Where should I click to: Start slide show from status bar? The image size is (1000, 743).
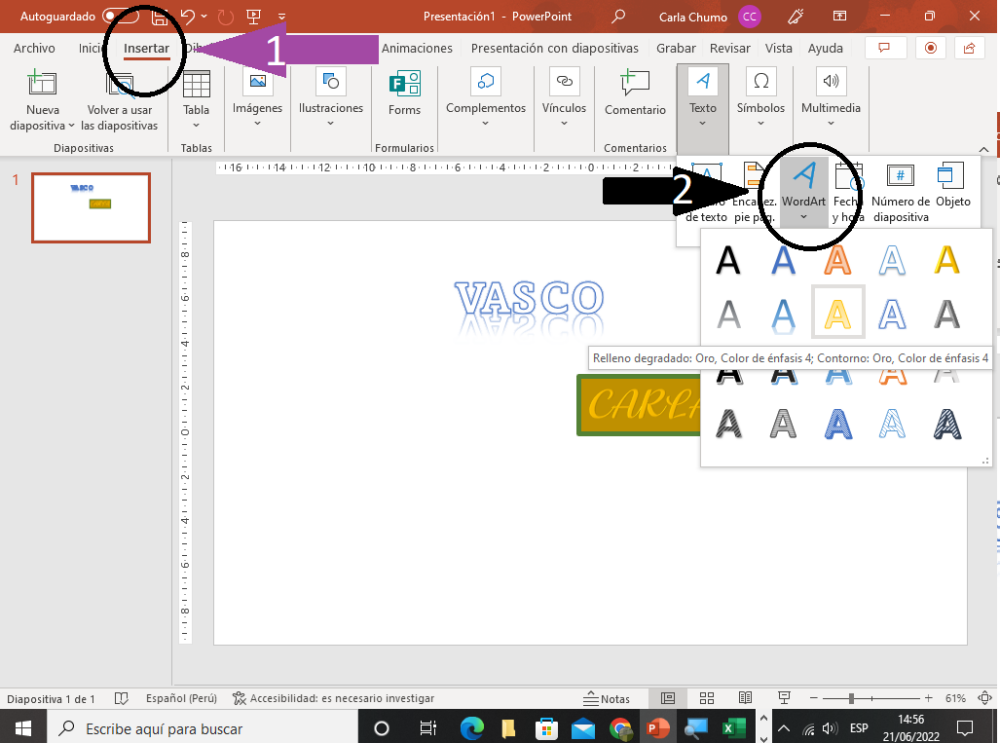(784, 698)
